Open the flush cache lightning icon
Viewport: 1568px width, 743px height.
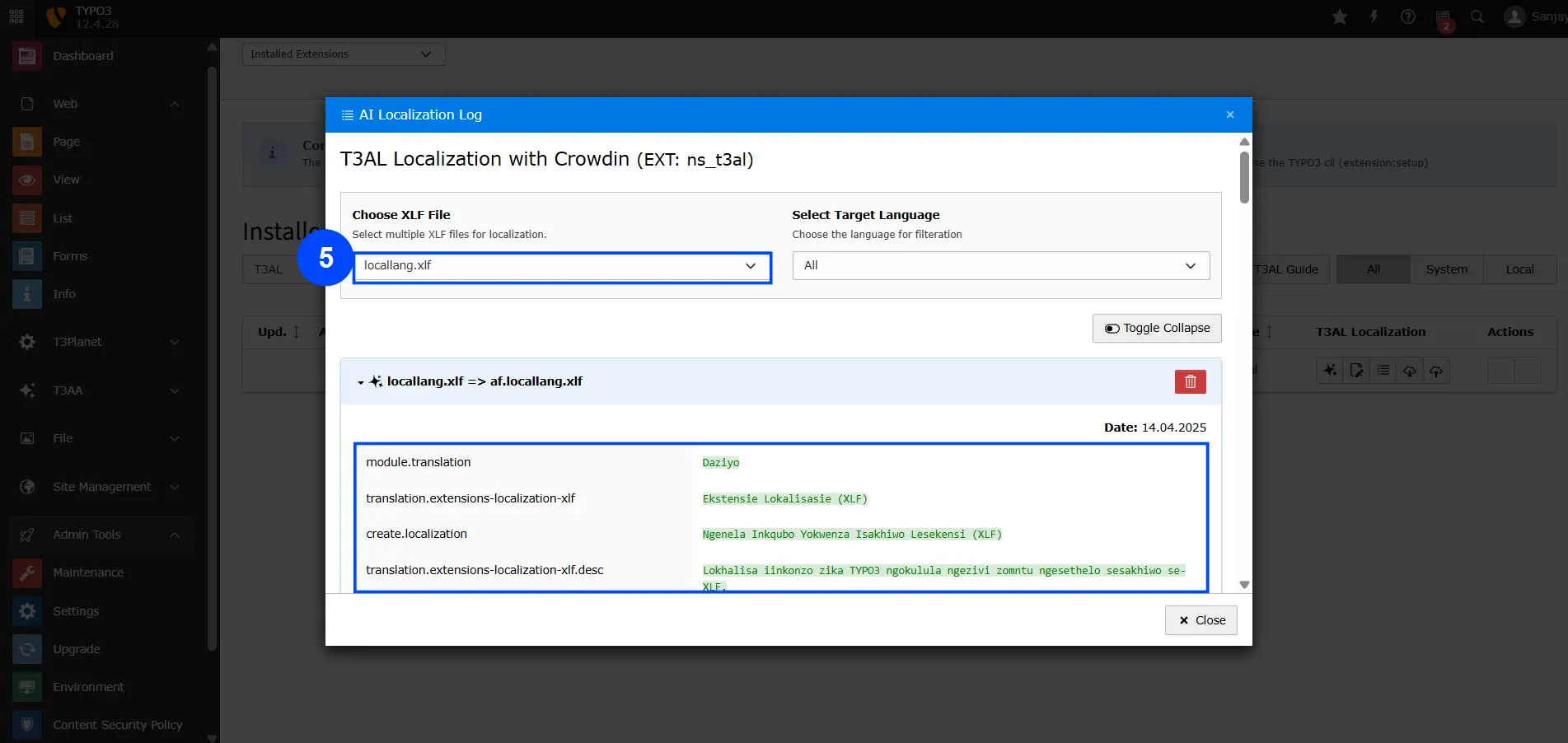tap(1374, 17)
